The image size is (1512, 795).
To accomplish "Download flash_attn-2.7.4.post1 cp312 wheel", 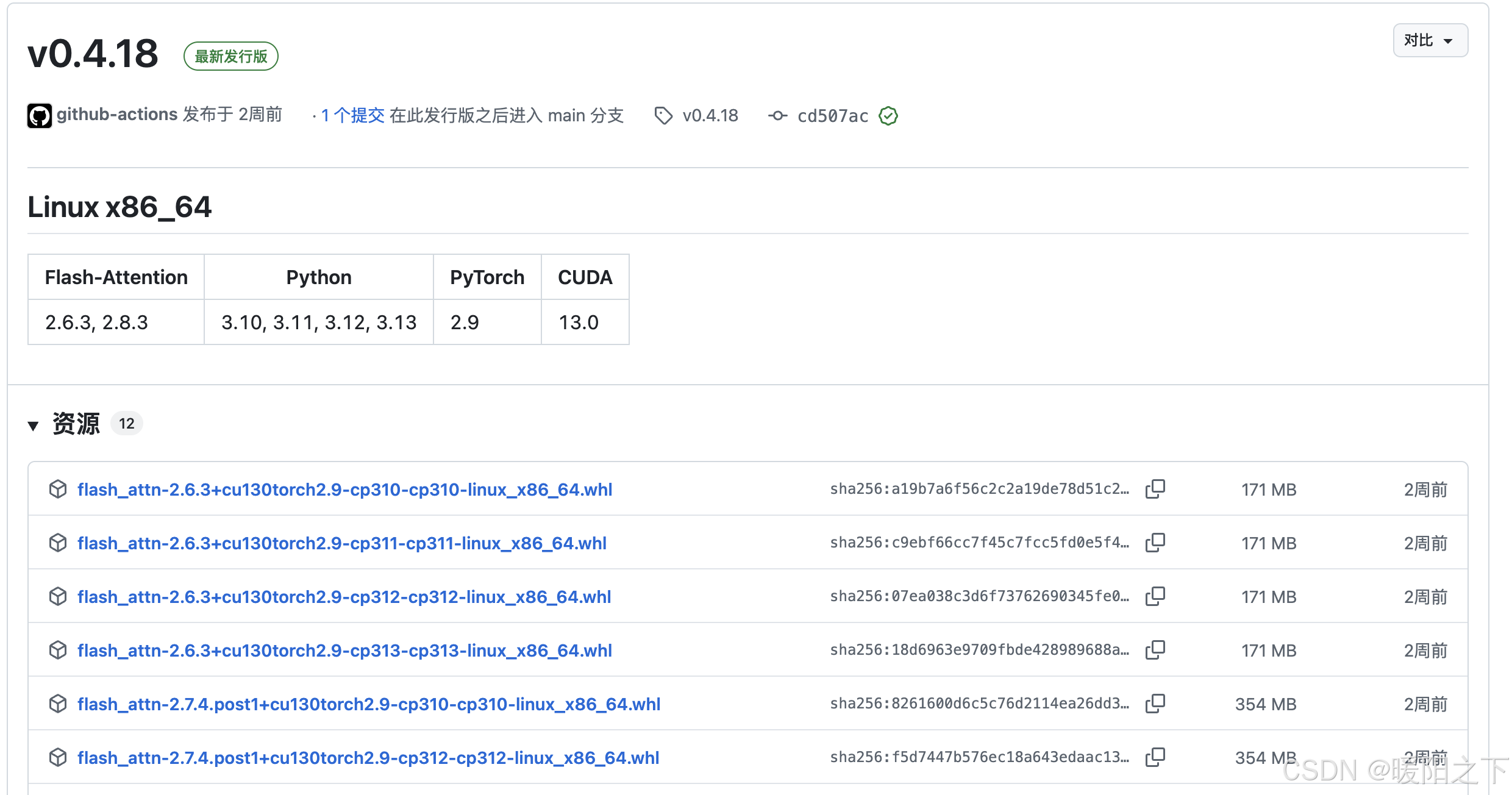I will [368, 758].
